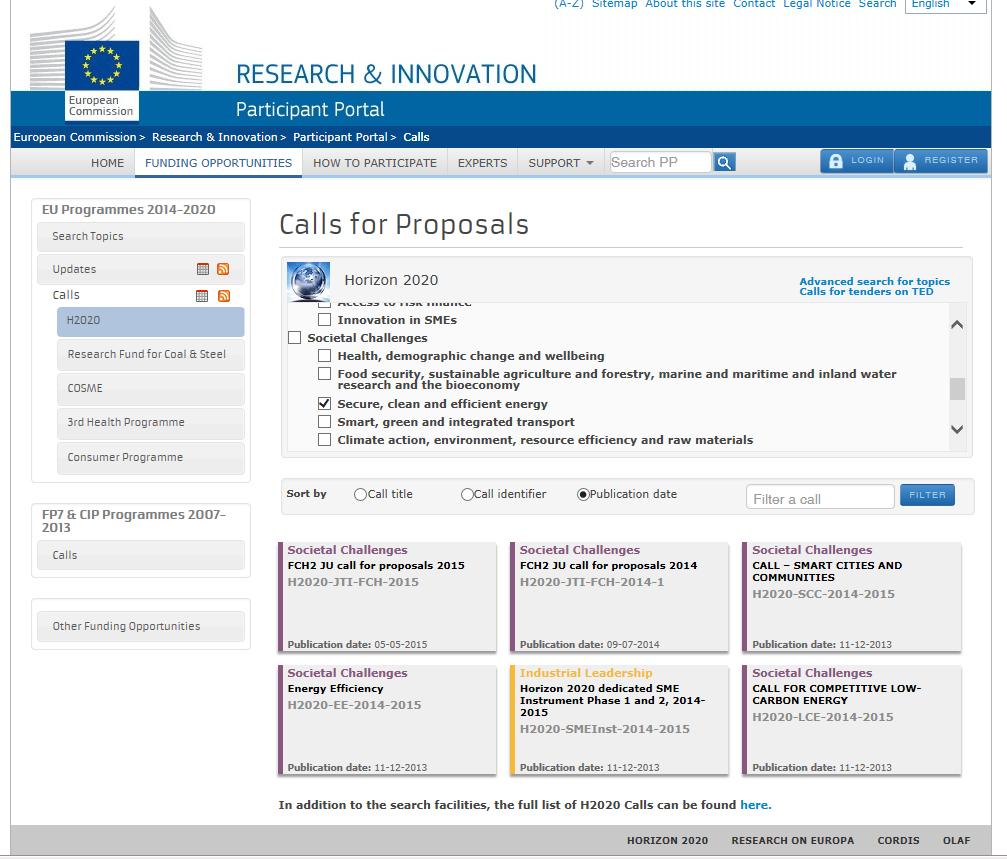Check the Innovation in SMEs checkbox
Screen dimensions: 1007x859
click(x=325, y=320)
